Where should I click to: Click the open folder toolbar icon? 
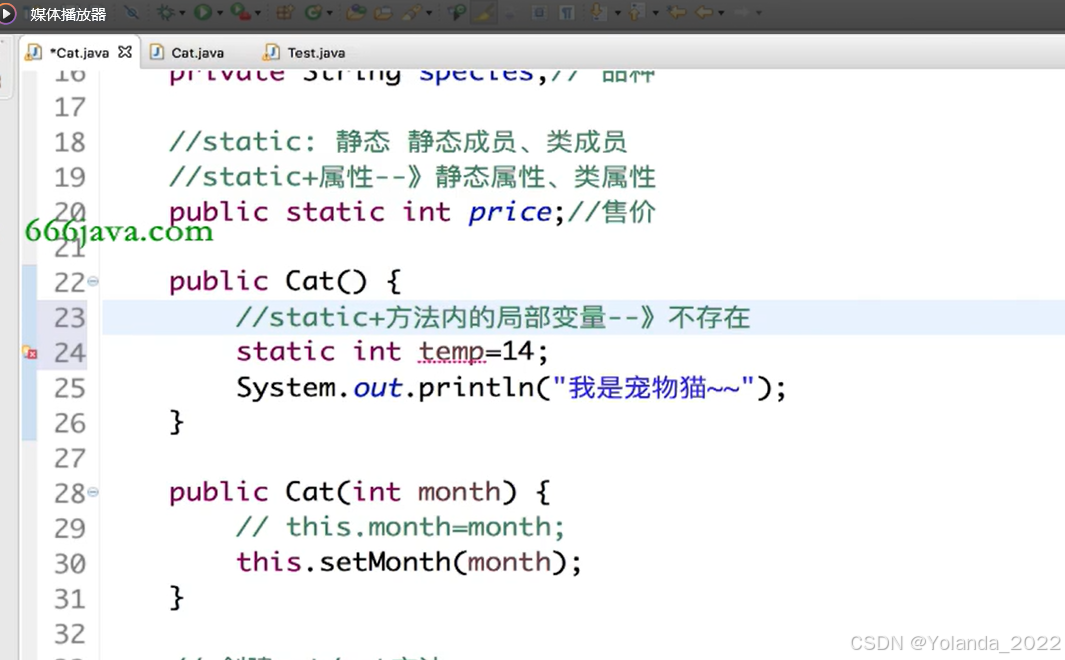(382, 12)
